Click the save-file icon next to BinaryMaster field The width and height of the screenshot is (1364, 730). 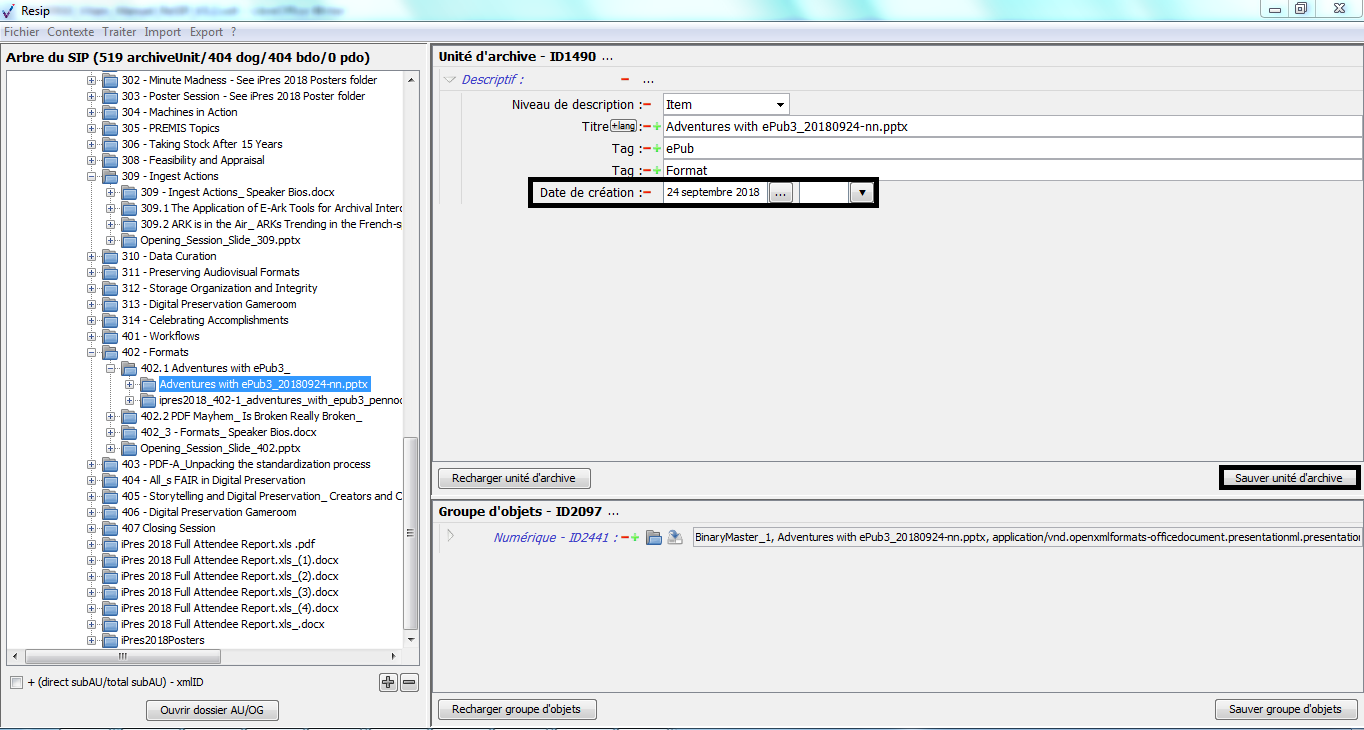pos(675,538)
